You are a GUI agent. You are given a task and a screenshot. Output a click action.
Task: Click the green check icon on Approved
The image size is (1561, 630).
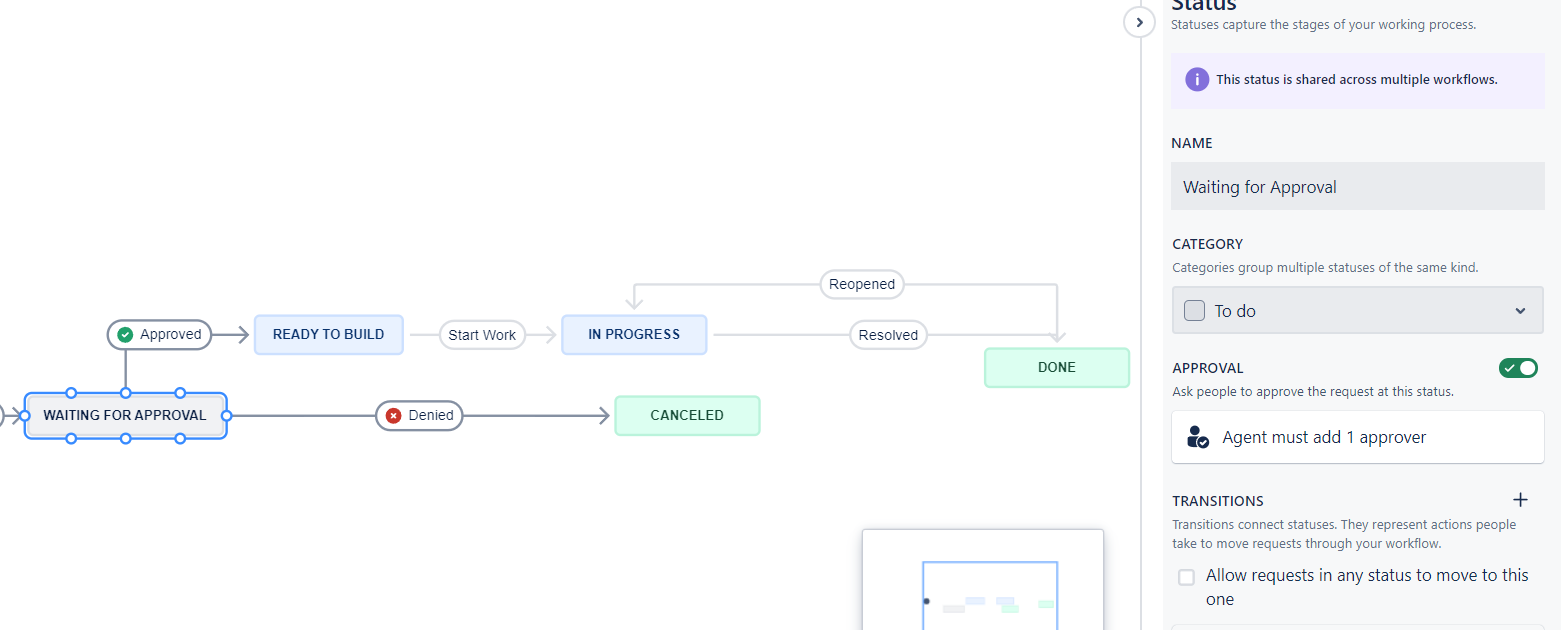tap(125, 335)
